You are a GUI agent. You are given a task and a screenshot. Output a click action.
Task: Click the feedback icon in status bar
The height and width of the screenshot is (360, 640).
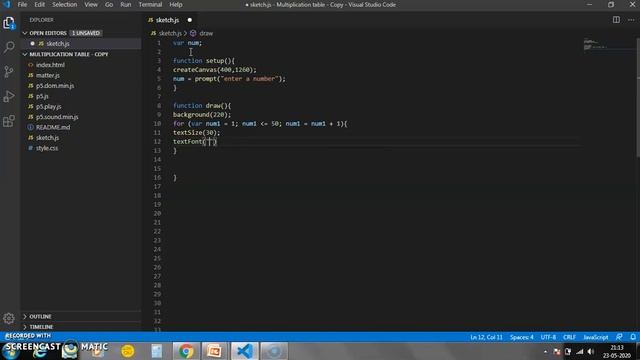coord(619,337)
